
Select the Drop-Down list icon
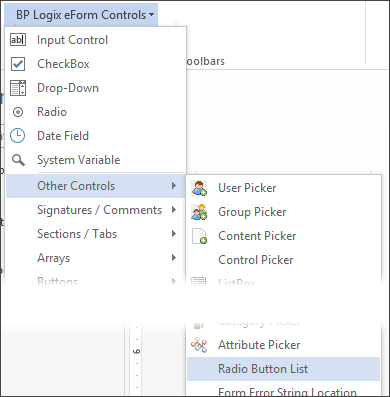(18, 88)
